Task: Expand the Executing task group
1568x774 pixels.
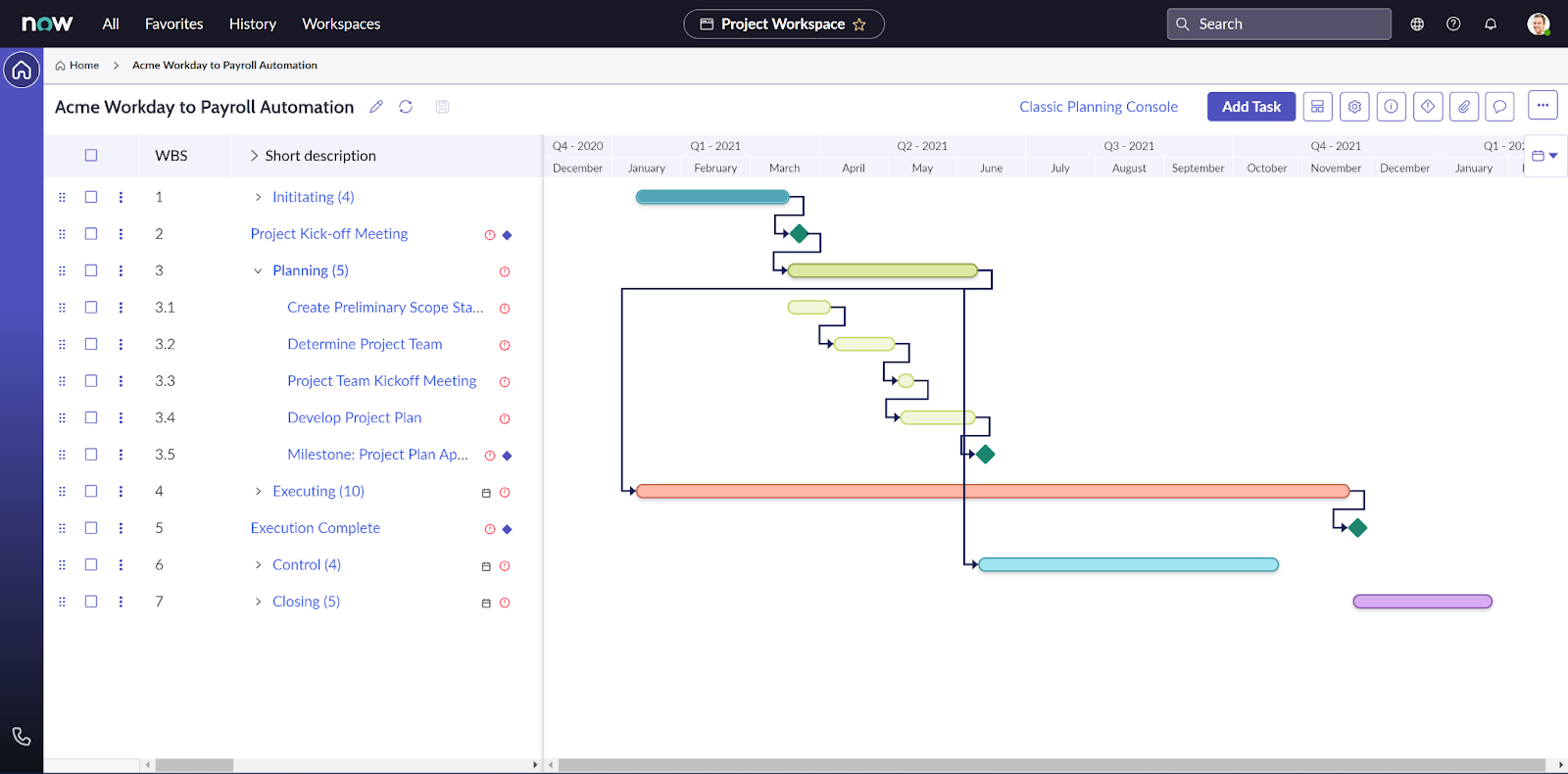Action: (258, 492)
